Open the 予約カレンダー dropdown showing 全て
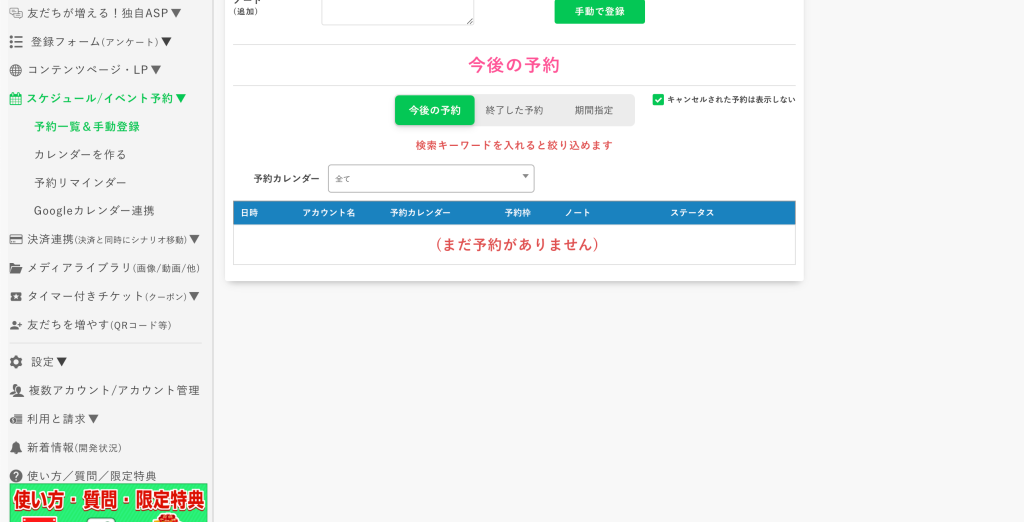This screenshot has width=1024, height=522. point(431,178)
